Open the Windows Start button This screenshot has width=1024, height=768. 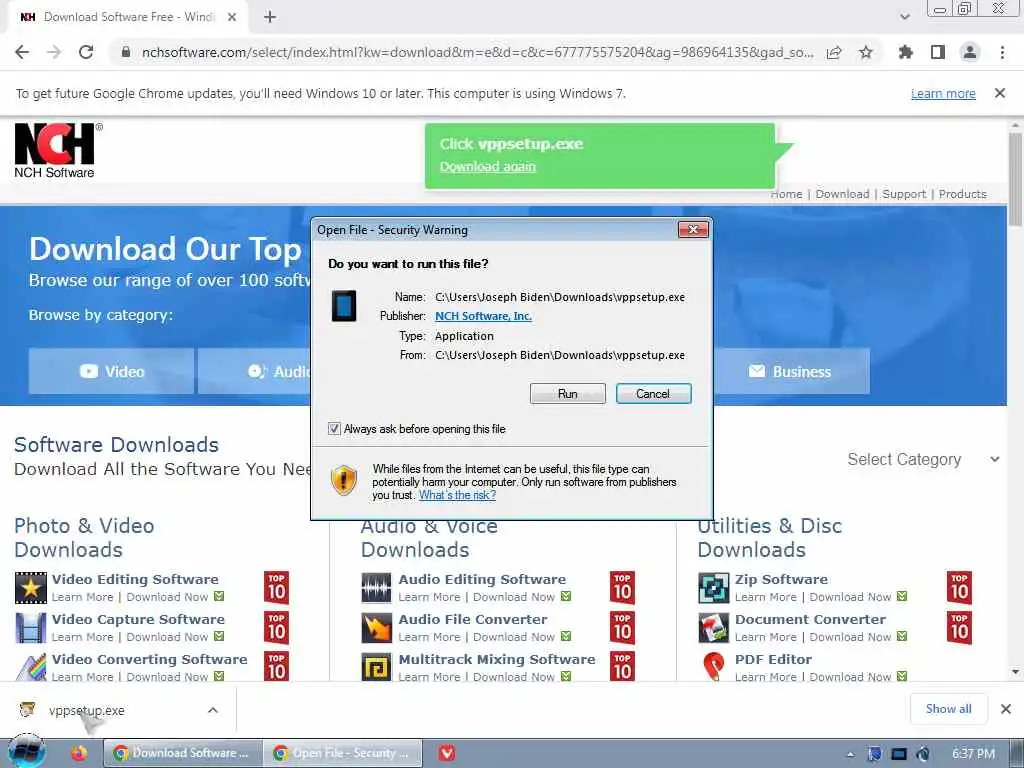pyautogui.click(x=26, y=753)
